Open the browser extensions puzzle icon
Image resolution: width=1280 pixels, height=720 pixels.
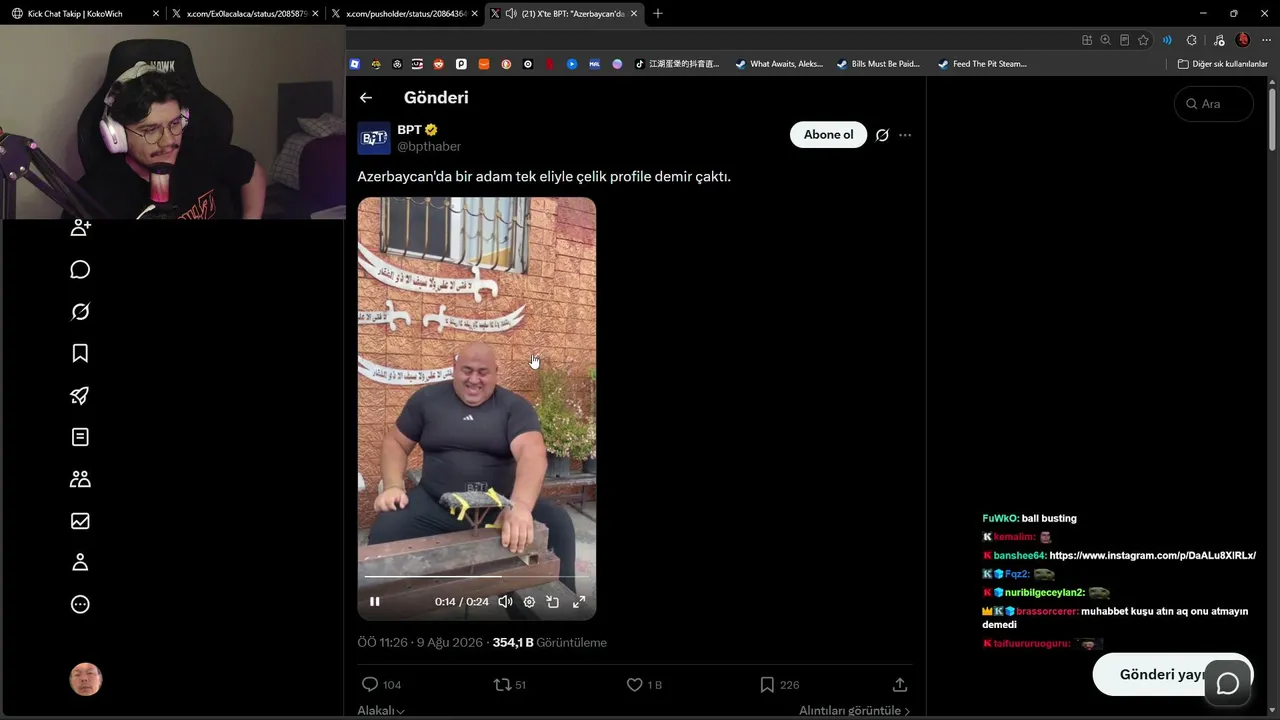pyautogui.click(x=1191, y=40)
